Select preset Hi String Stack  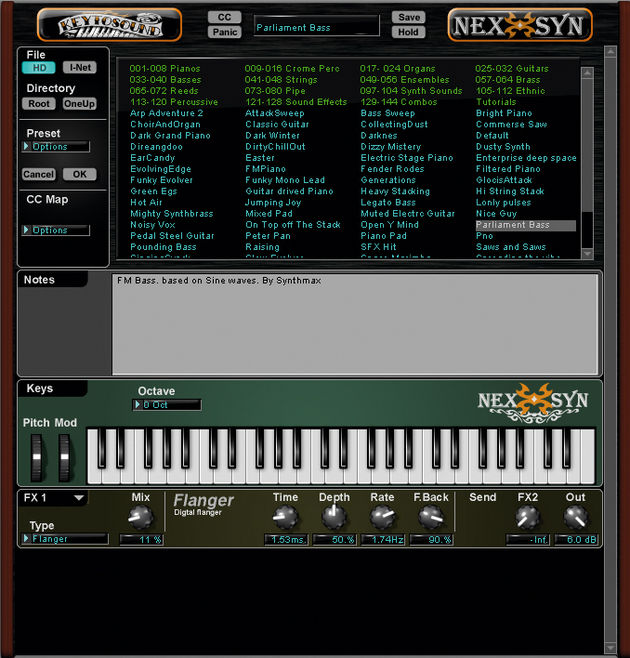click(x=510, y=191)
